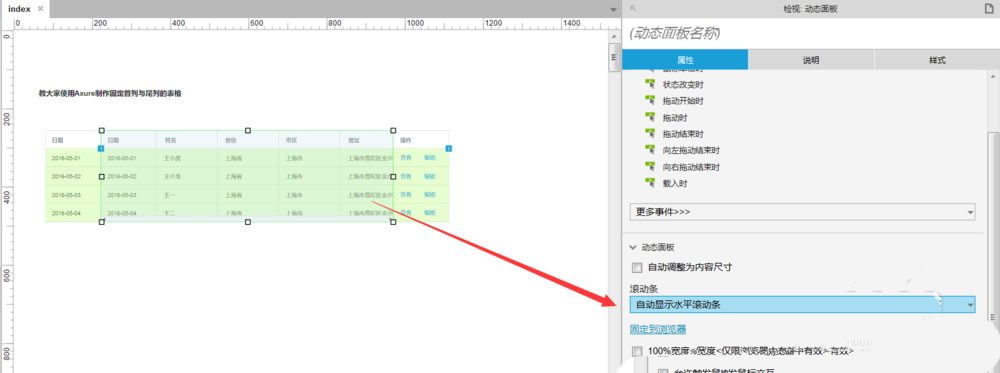Image resolution: width=1000 pixels, height=373 pixels.
Task: Click the 市区 column header
Action: pyautogui.click(x=291, y=140)
